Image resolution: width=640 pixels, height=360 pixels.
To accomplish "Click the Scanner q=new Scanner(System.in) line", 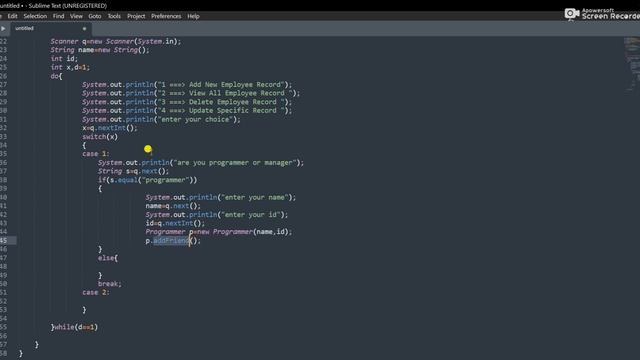I will pyautogui.click(x=116, y=41).
